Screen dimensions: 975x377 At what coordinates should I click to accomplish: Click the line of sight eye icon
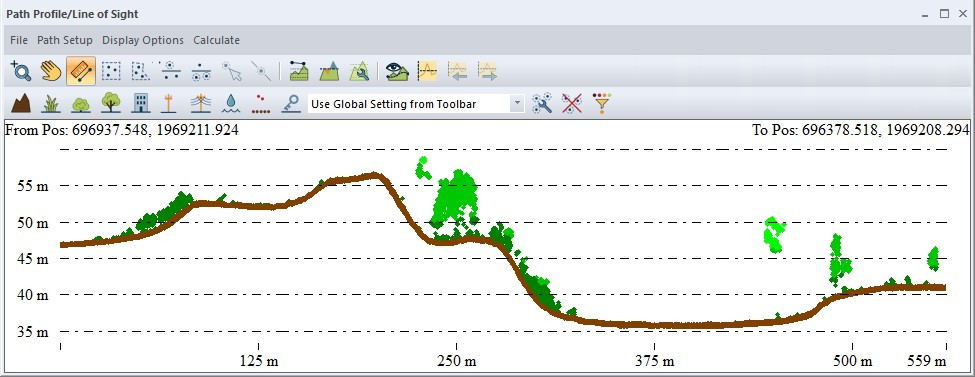click(x=397, y=71)
